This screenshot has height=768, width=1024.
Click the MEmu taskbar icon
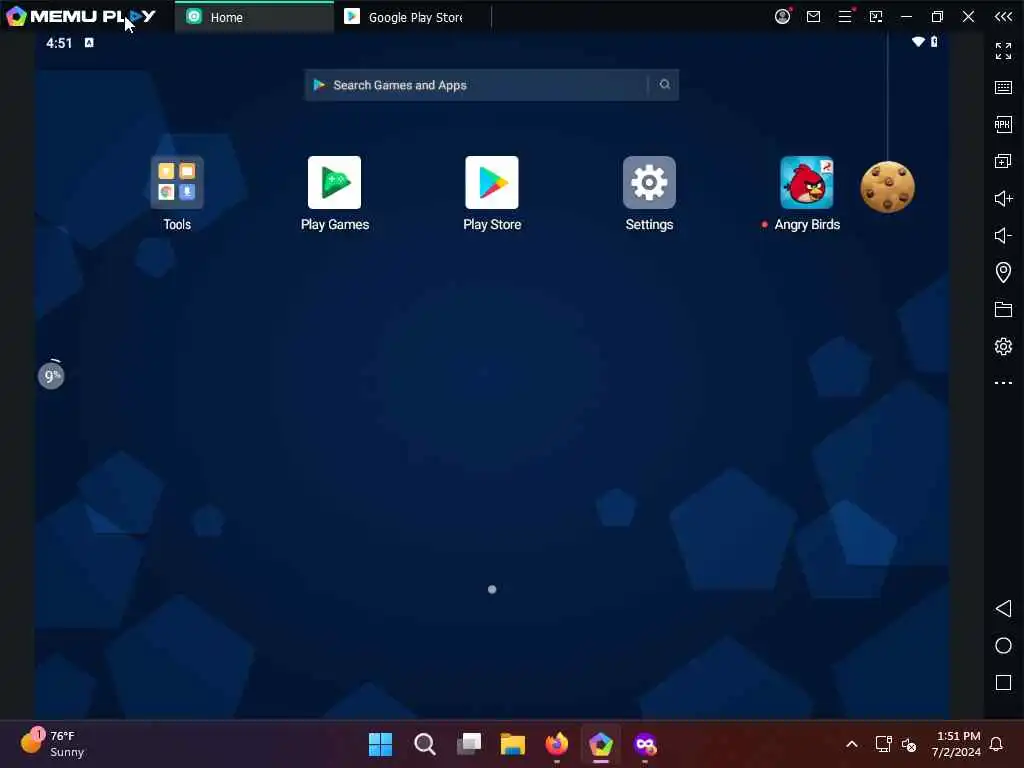601,744
